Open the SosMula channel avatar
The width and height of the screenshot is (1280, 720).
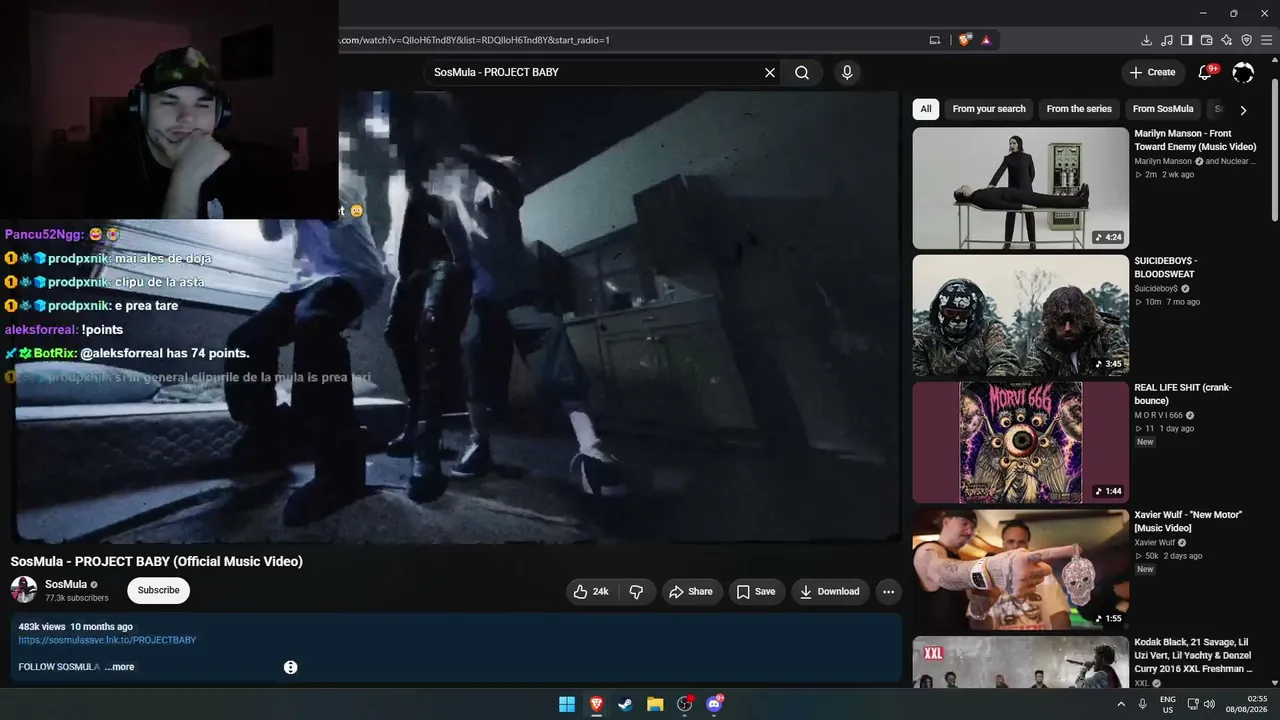(x=24, y=590)
